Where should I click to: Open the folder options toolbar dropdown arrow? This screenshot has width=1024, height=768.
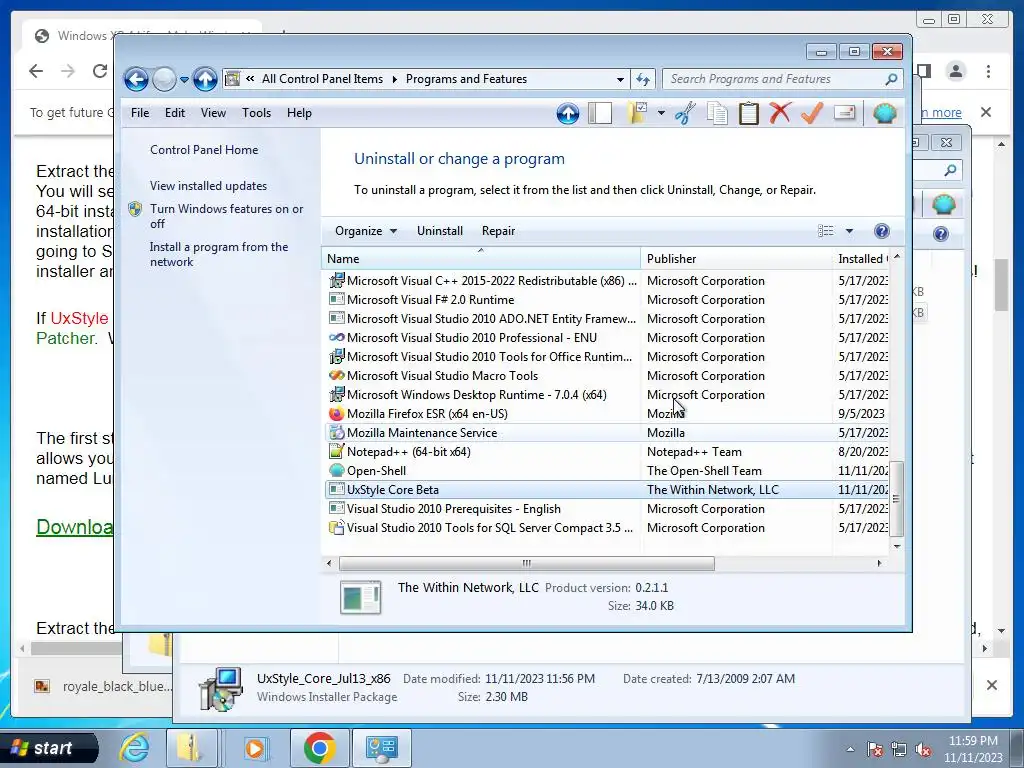[x=661, y=114]
